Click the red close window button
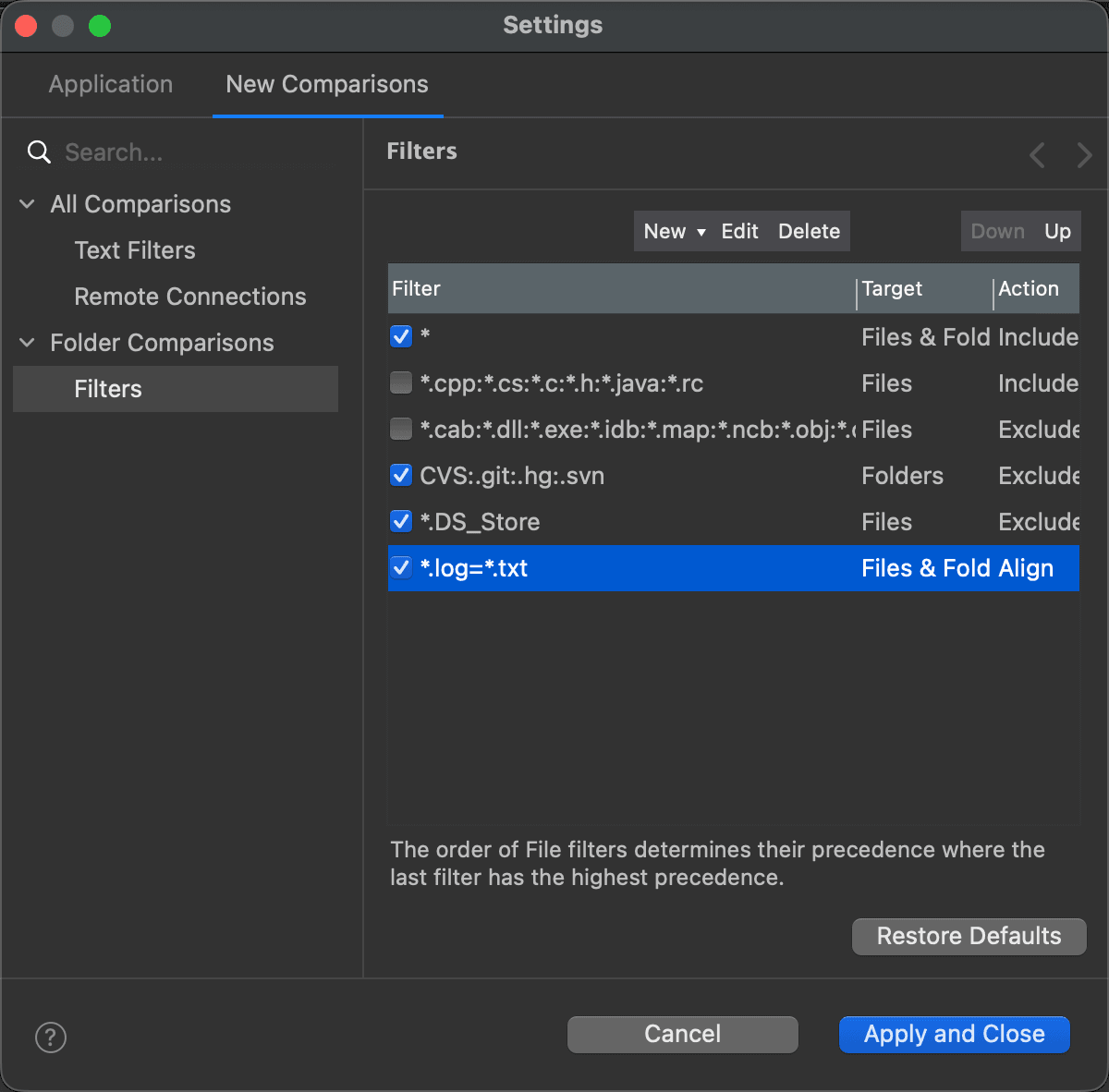This screenshot has height=1092, width=1109. tap(26, 26)
